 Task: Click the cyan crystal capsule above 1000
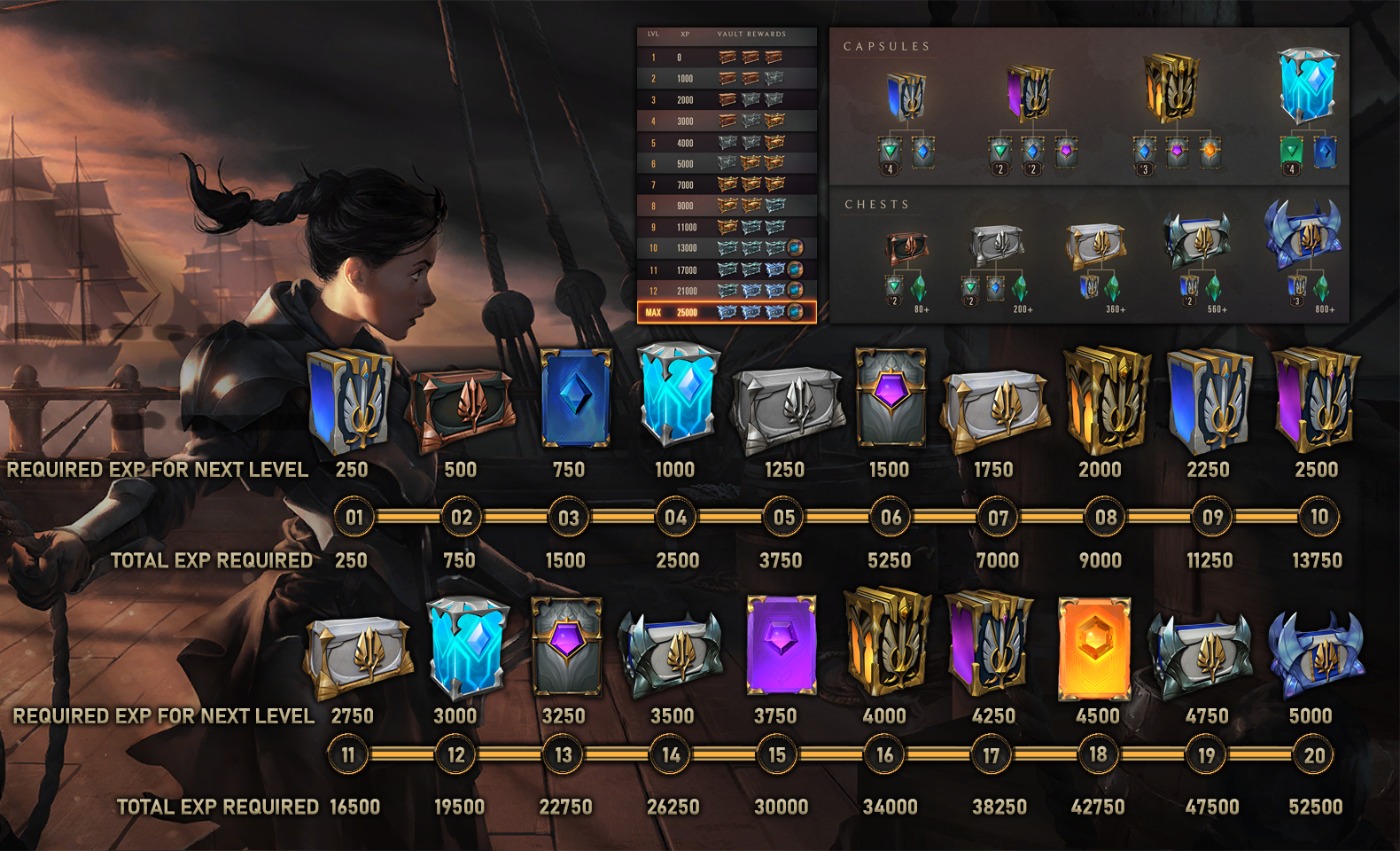tap(678, 393)
